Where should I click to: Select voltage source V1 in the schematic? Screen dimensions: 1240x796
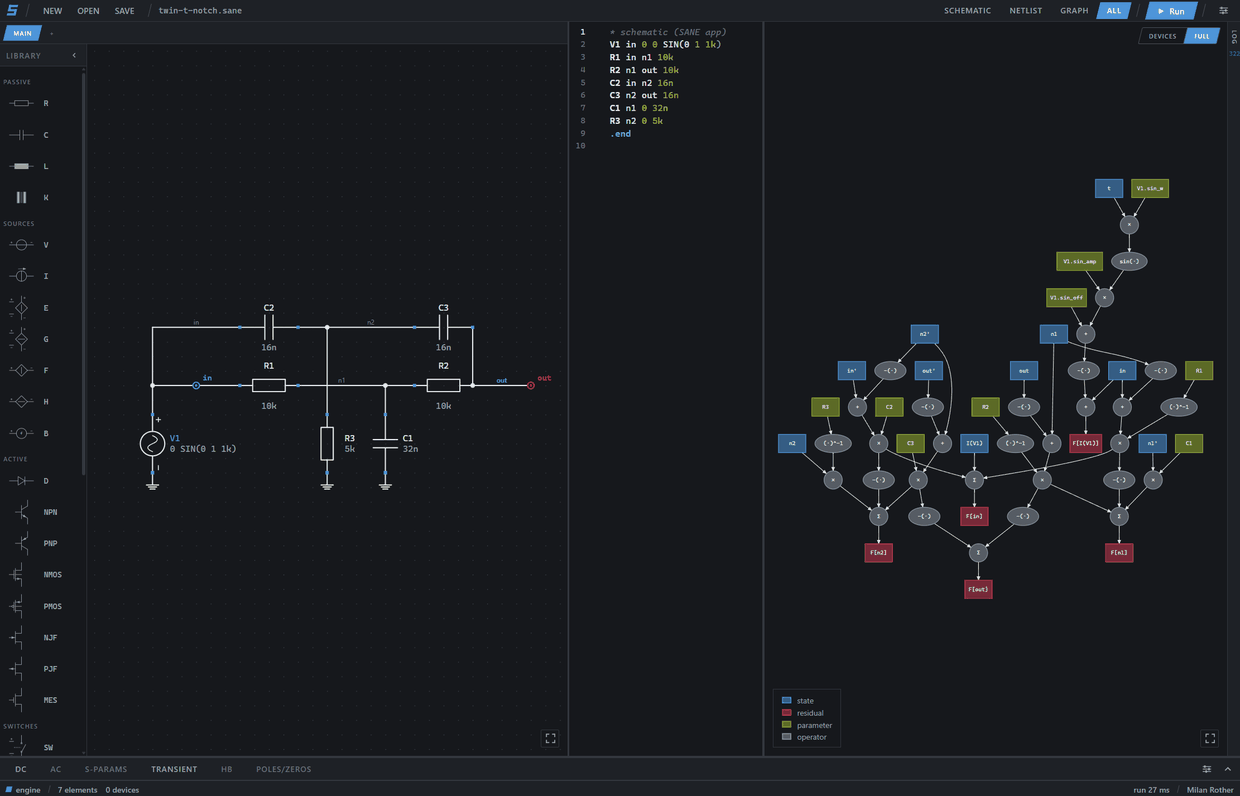pos(152,443)
